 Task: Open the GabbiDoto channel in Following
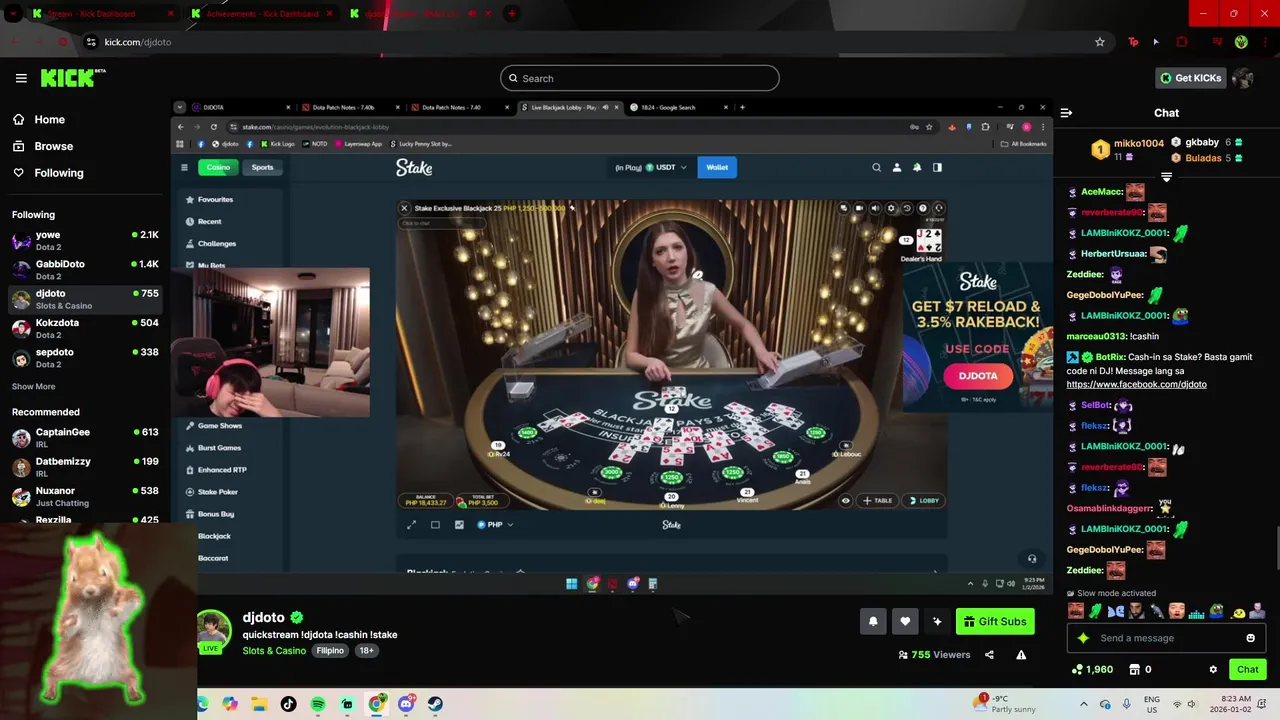pos(86,269)
